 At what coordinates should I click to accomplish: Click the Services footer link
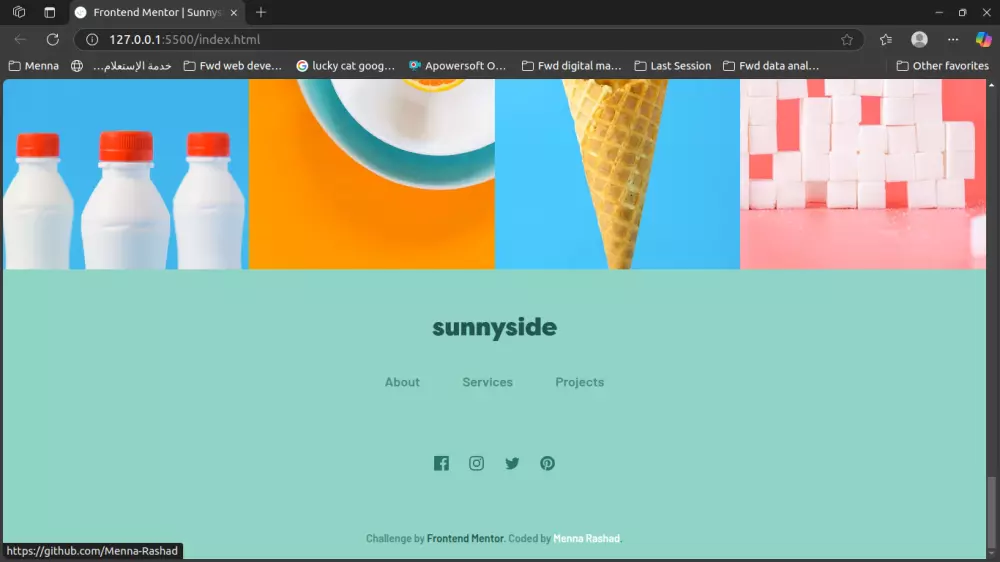(487, 382)
